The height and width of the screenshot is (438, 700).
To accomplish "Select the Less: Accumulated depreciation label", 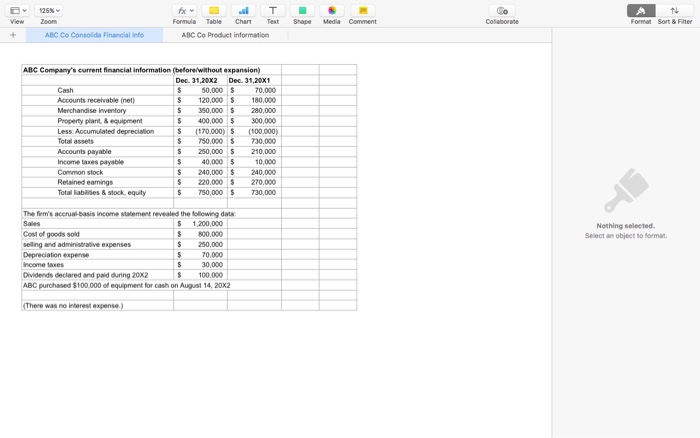I will pos(98,131).
